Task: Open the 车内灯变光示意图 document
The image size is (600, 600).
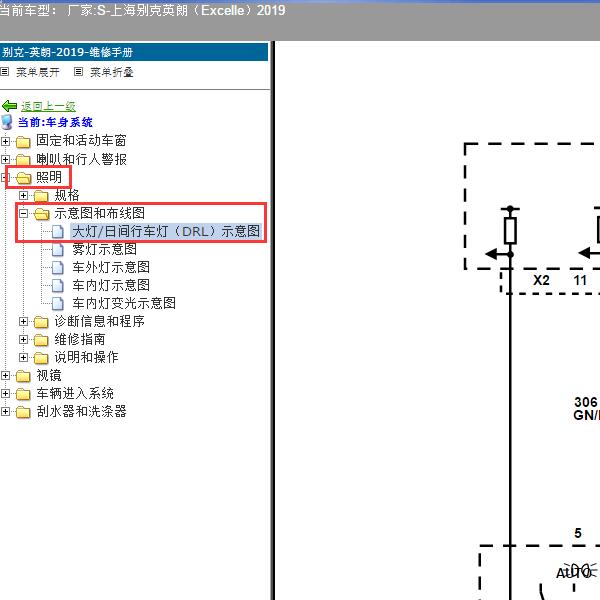Action: (124, 303)
